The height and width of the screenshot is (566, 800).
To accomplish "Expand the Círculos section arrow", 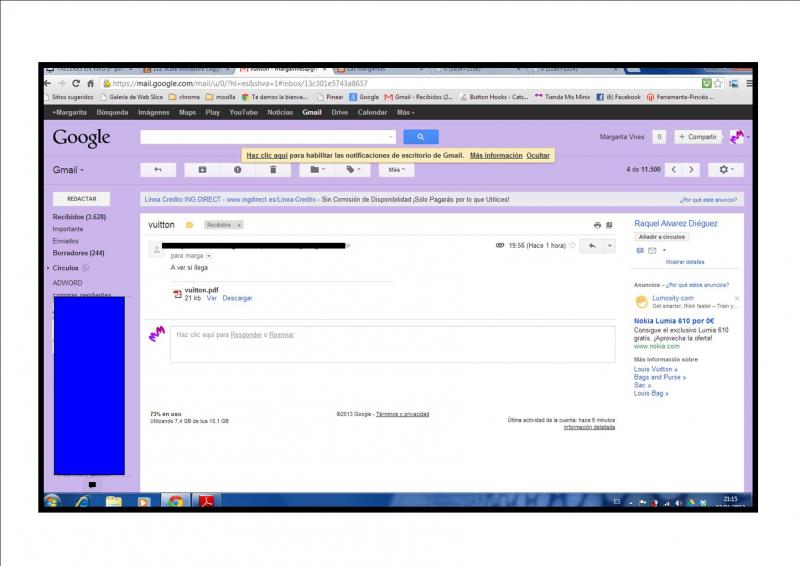I will pyautogui.click(x=48, y=268).
